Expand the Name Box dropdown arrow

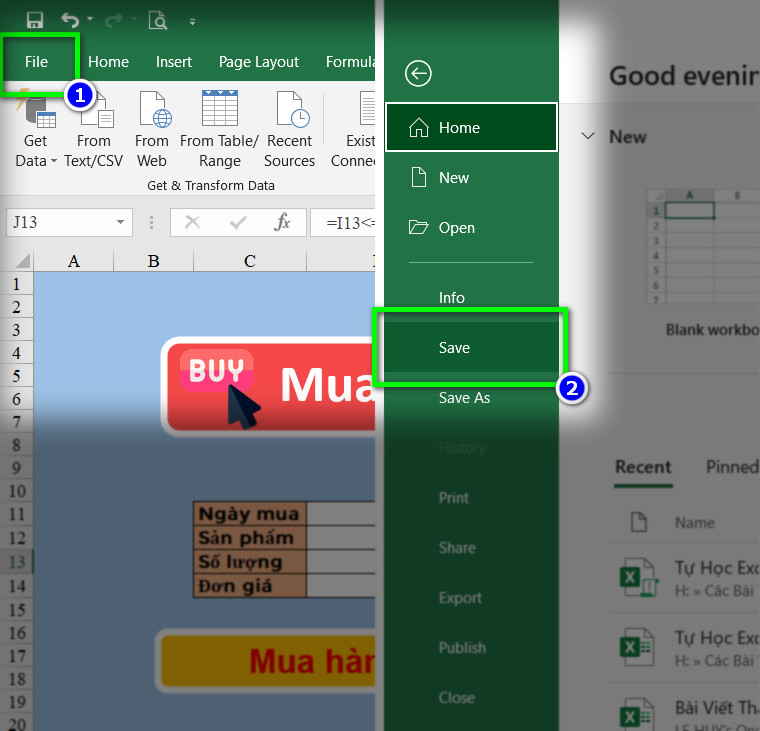[x=121, y=222]
